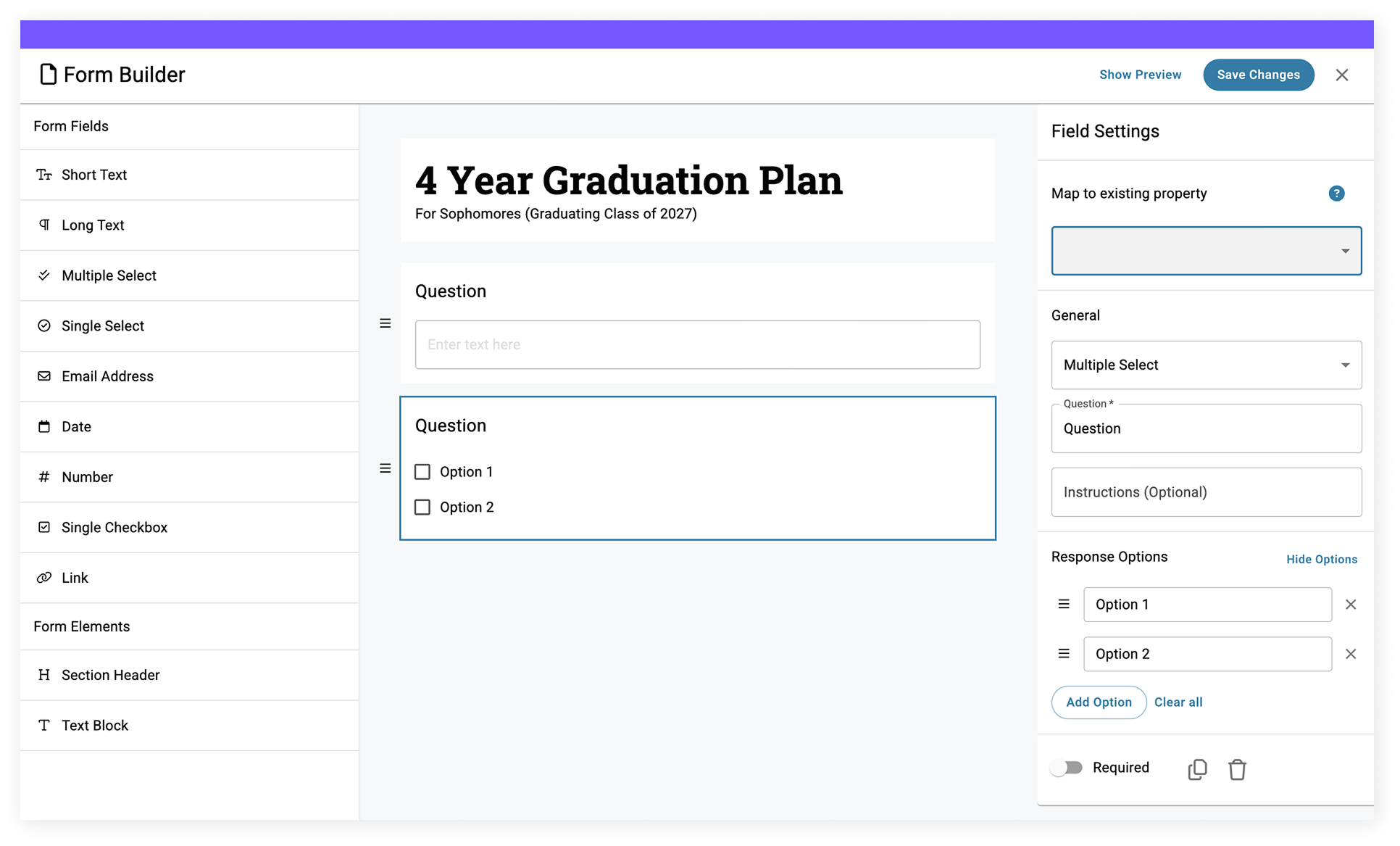Check Option 2 on the canvas question

(422, 507)
